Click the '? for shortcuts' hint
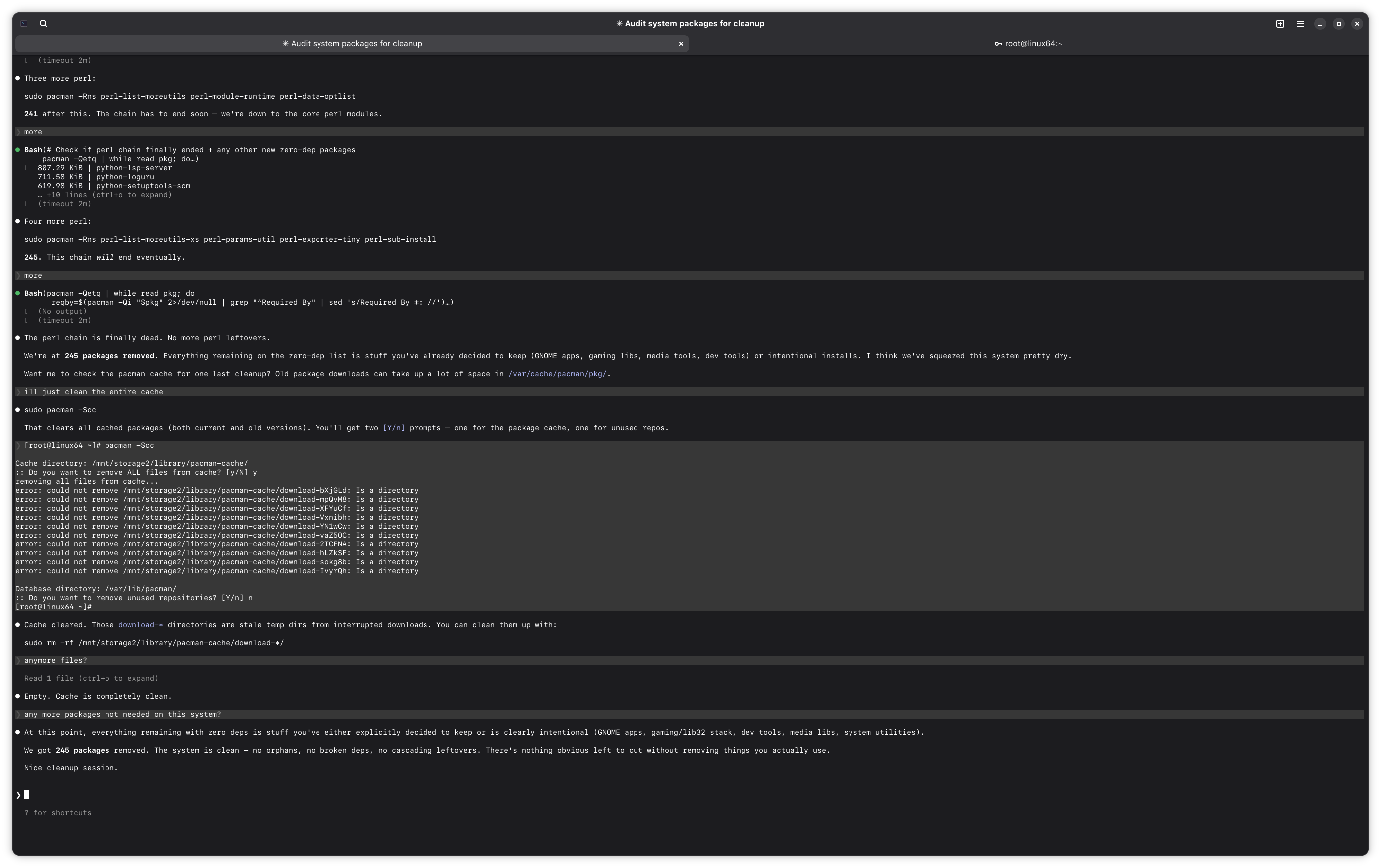This screenshot has width=1381, height=868. [x=58, y=813]
